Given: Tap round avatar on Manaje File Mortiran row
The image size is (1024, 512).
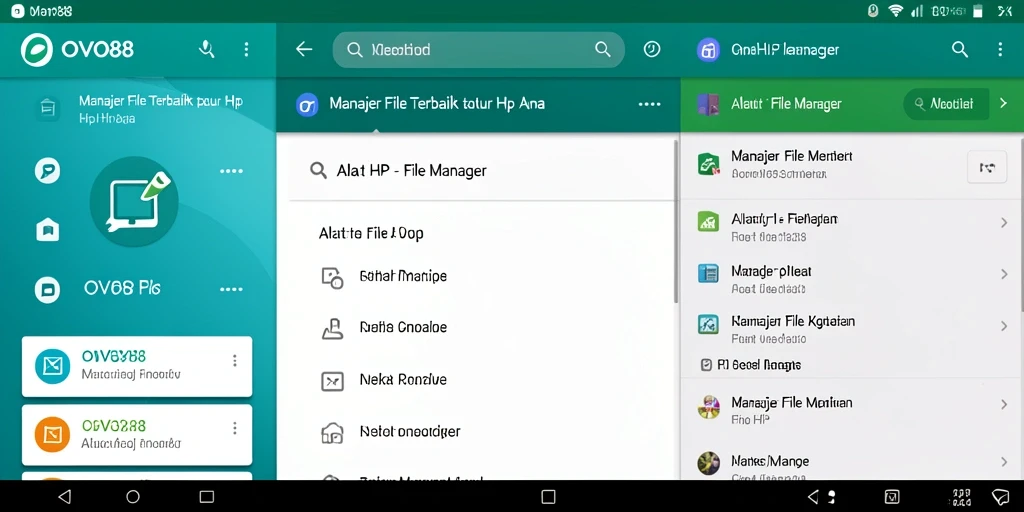Looking at the screenshot, I should point(709,406).
